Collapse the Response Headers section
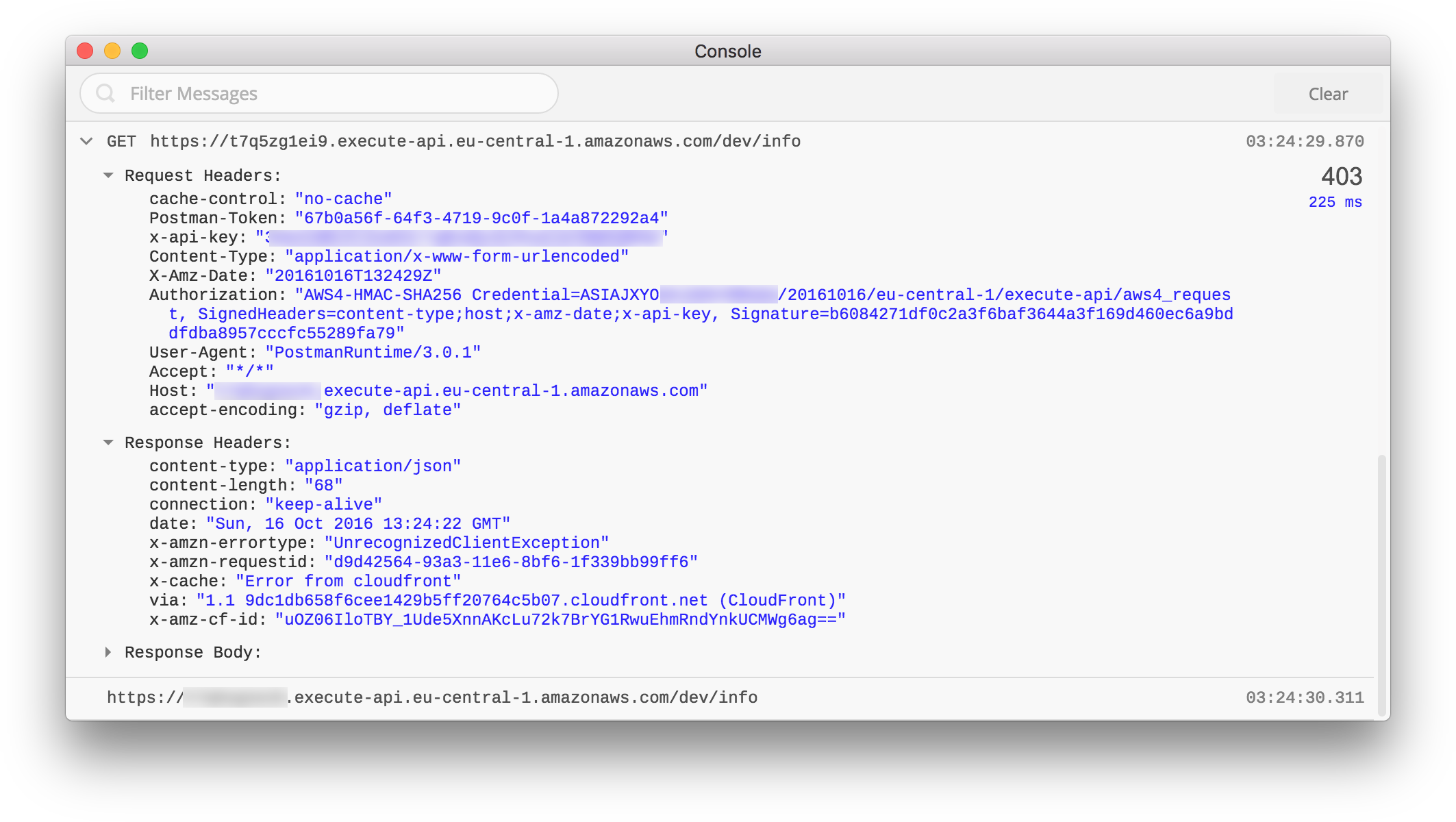Viewport: 1456px width, 822px height. [108, 443]
